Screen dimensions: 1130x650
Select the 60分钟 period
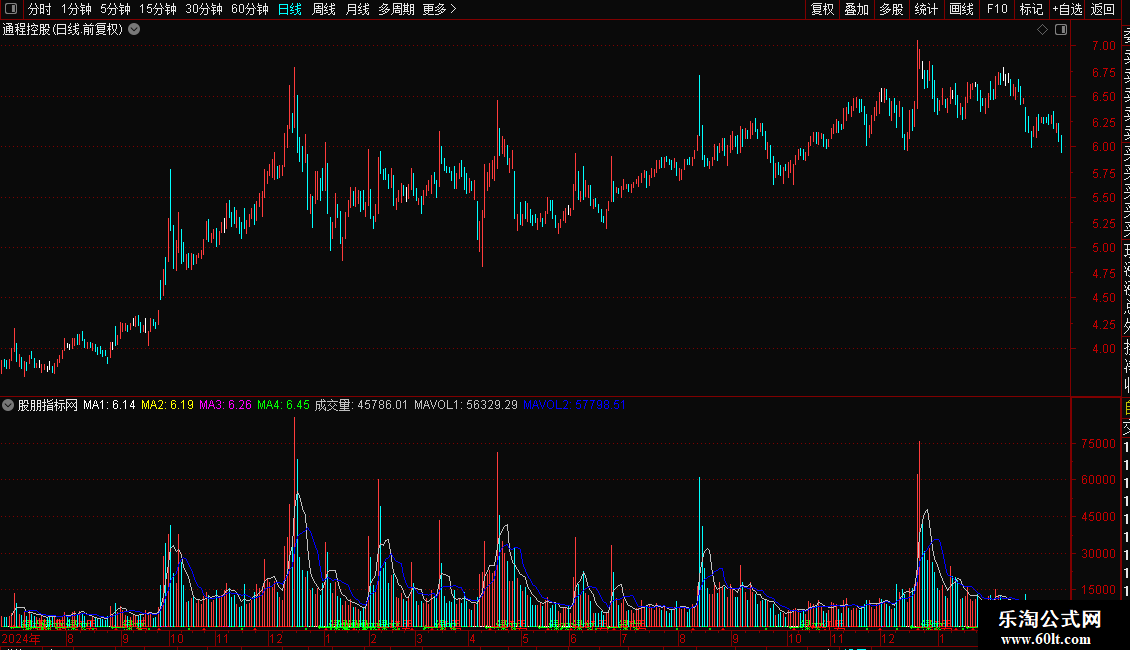[250, 9]
